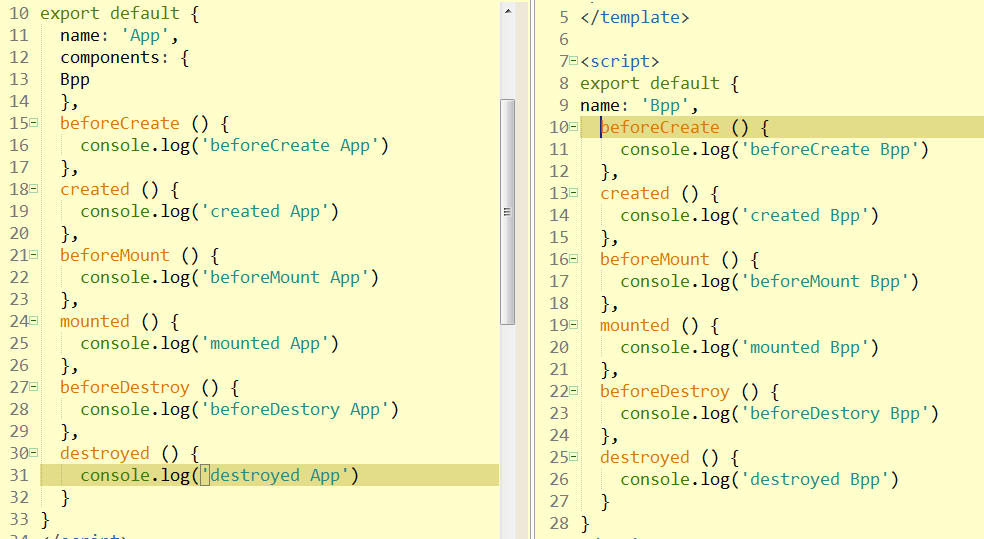Click the 'Bpp' name string on right line 9

coord(665,105)
